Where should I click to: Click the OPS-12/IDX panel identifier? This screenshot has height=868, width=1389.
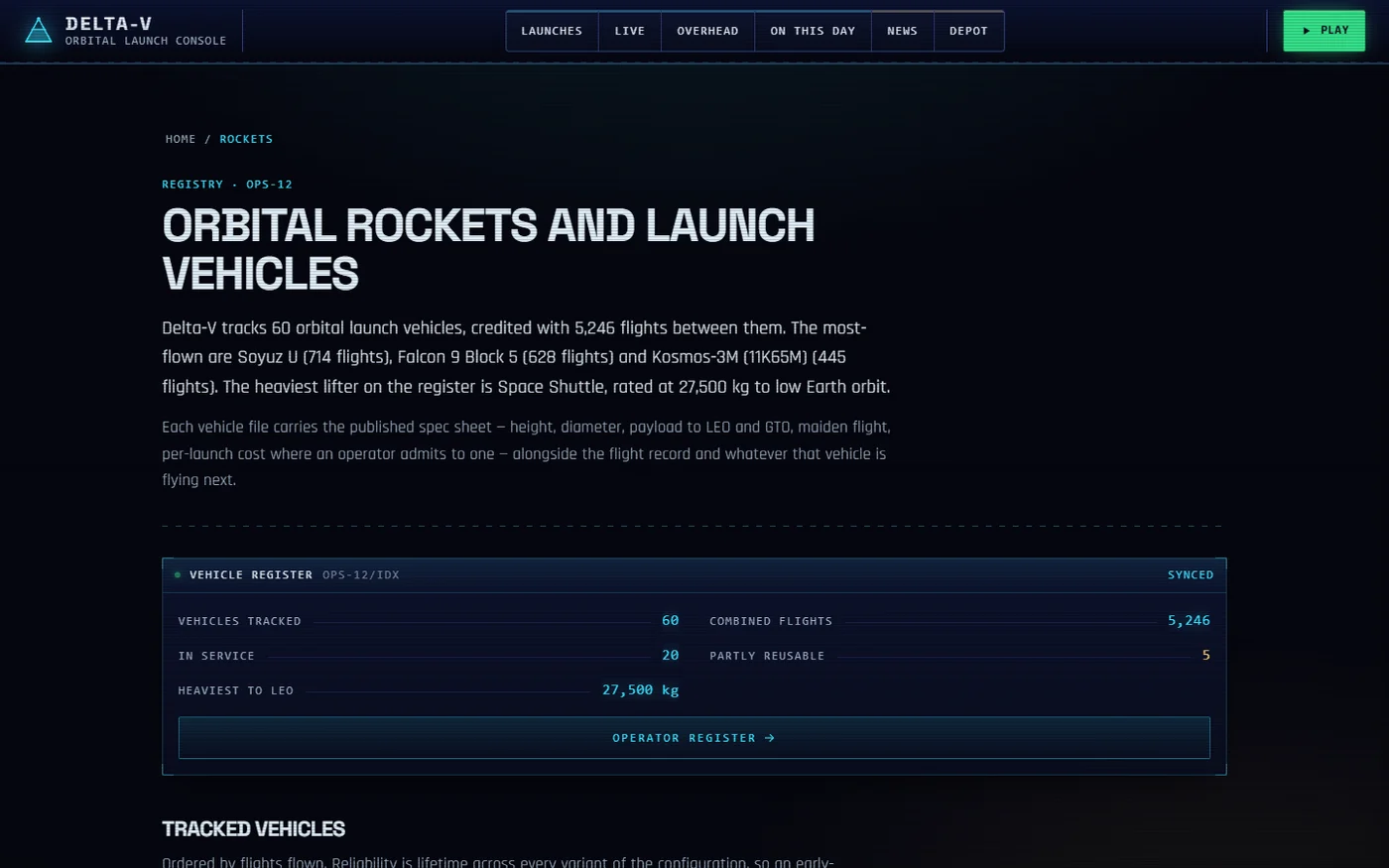click(x=361, y=575)
